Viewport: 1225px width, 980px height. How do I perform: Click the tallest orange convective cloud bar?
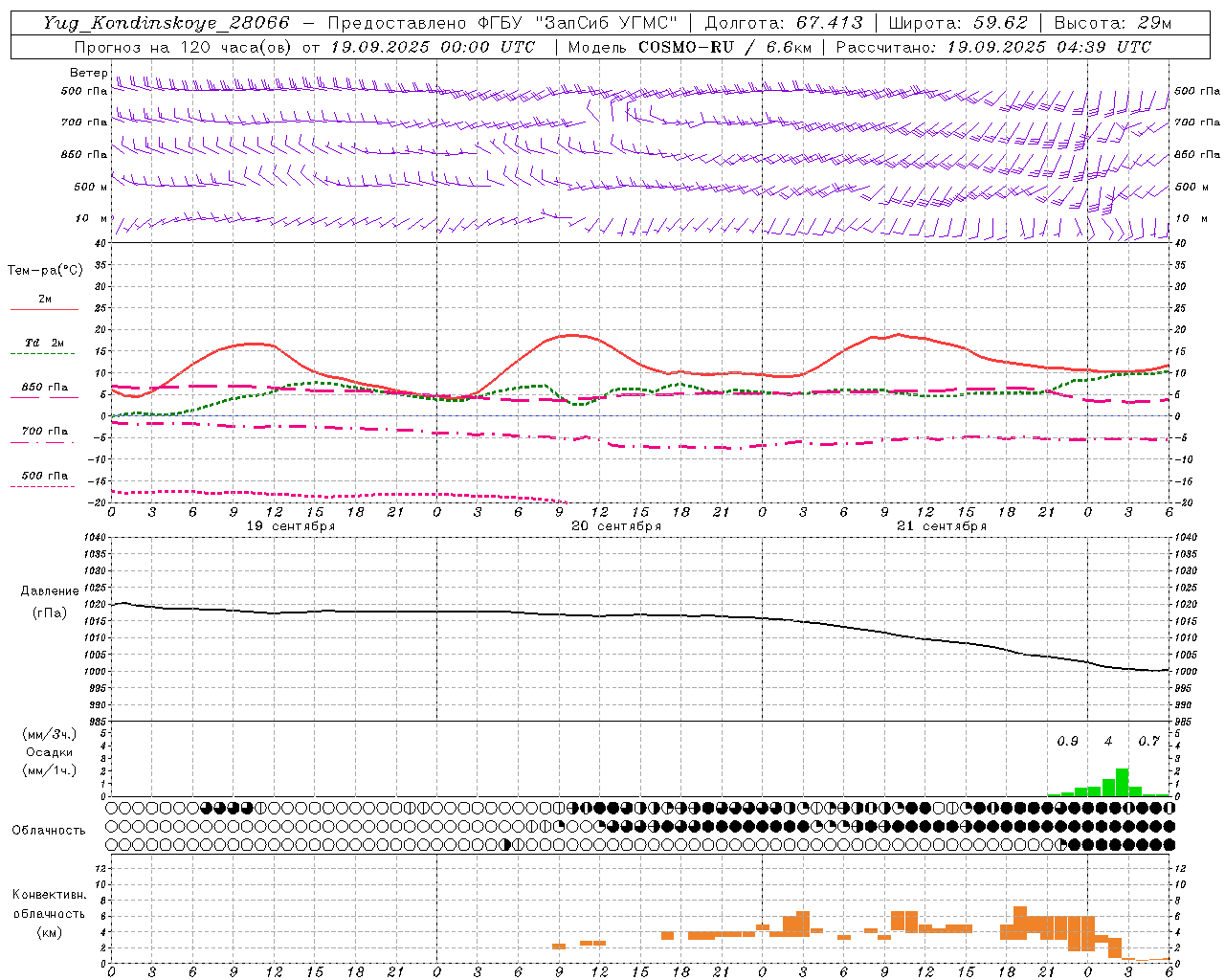[1020, 923]
